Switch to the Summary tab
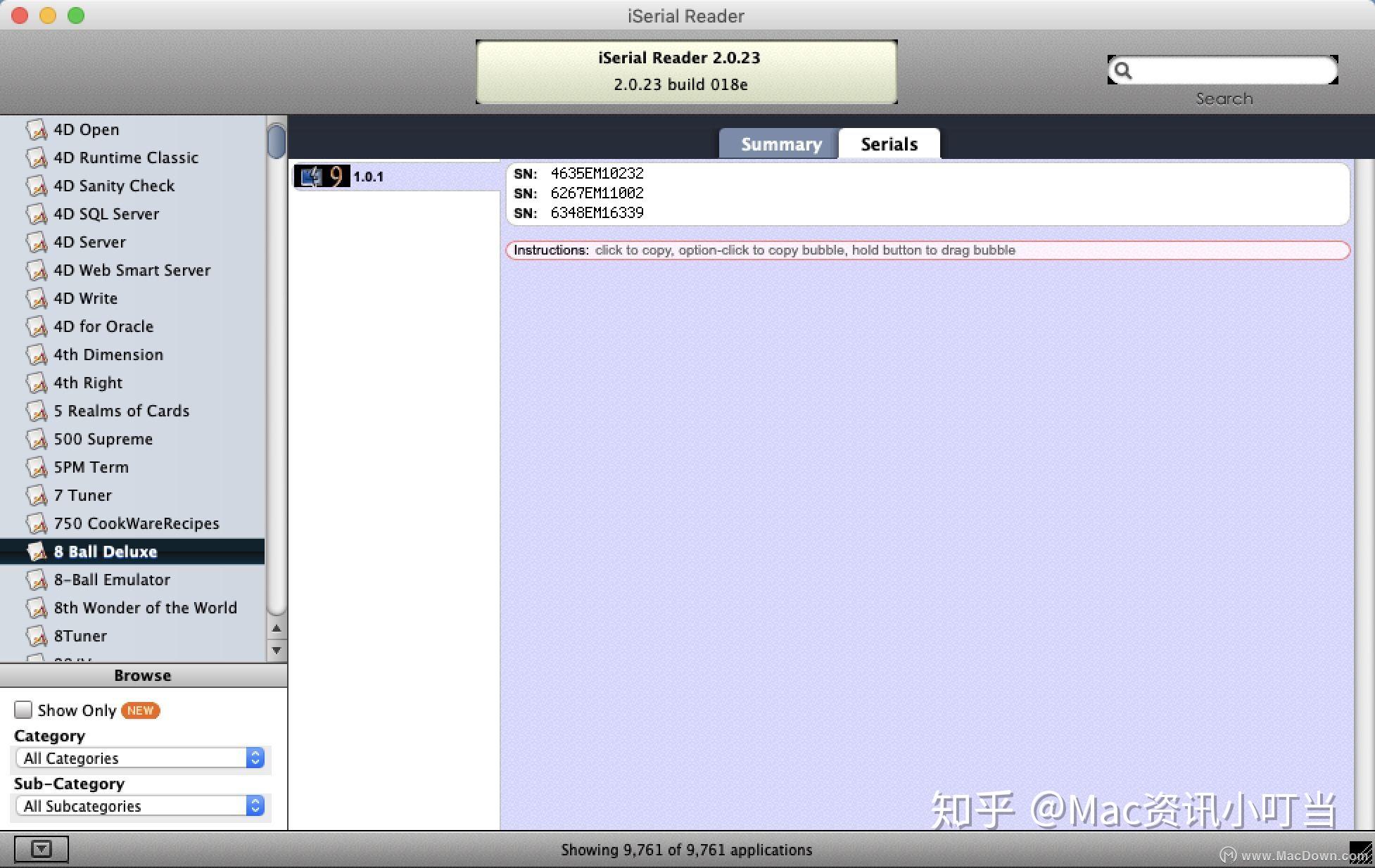The image size is (1375, 868). (x=780, y=143)
